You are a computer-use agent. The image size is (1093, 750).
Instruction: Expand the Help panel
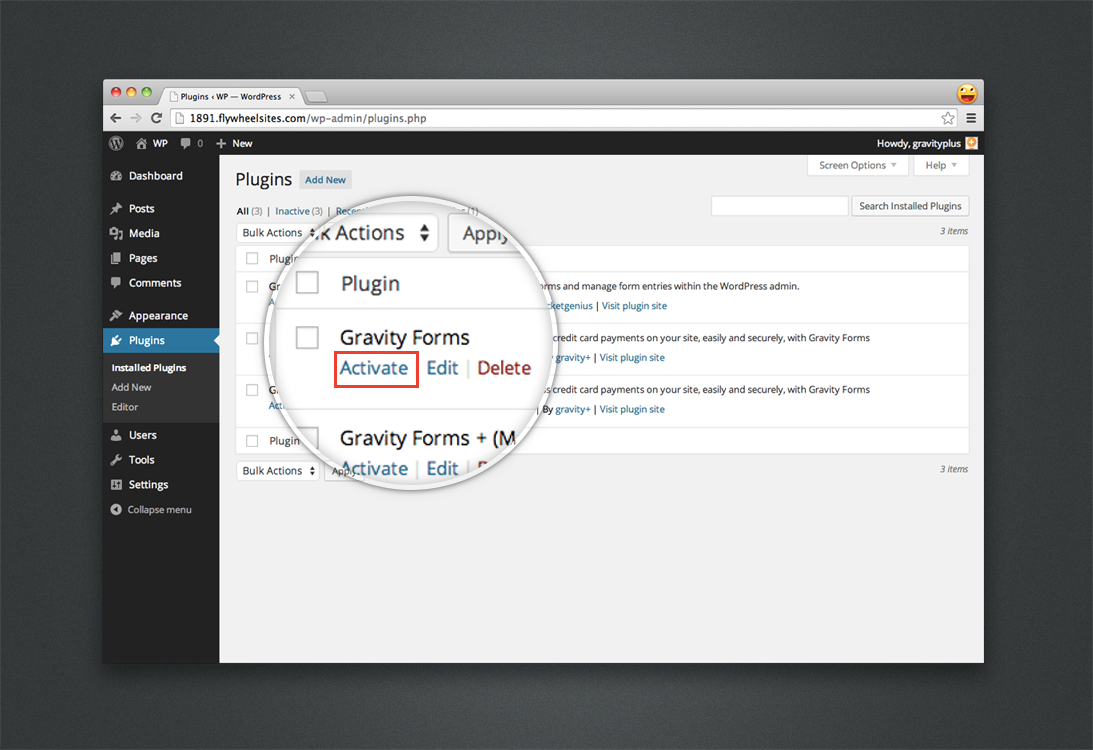pyautogui.click(x=941, y=166)
